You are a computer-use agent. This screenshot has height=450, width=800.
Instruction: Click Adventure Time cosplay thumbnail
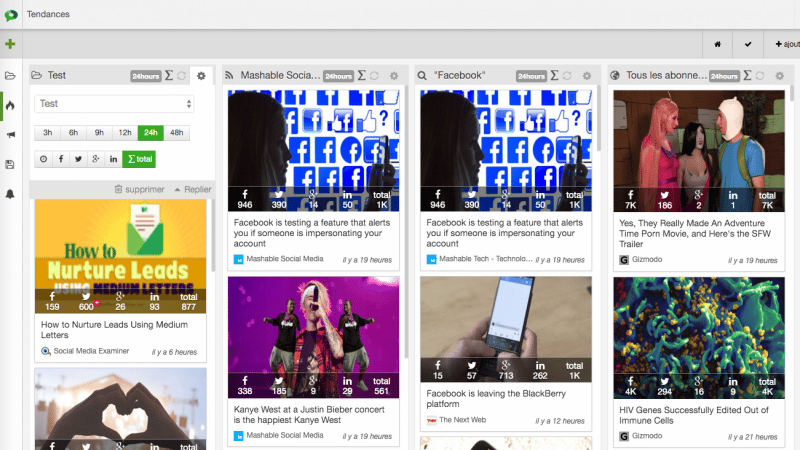click(699, 151)
